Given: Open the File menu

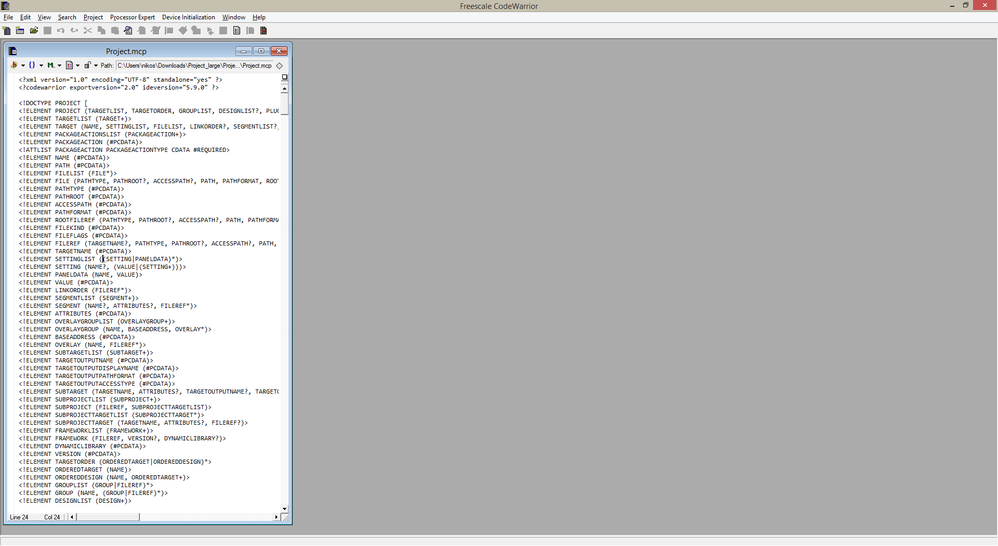Looking at the screenshot, I should 8,17.
